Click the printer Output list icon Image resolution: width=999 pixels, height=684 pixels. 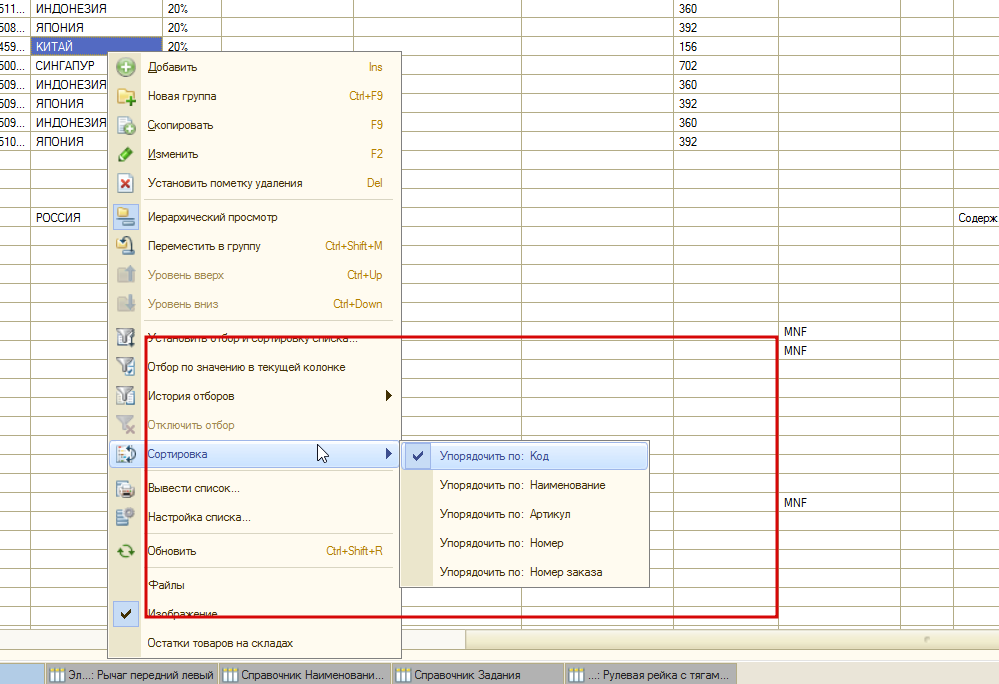tap(126, 488)
